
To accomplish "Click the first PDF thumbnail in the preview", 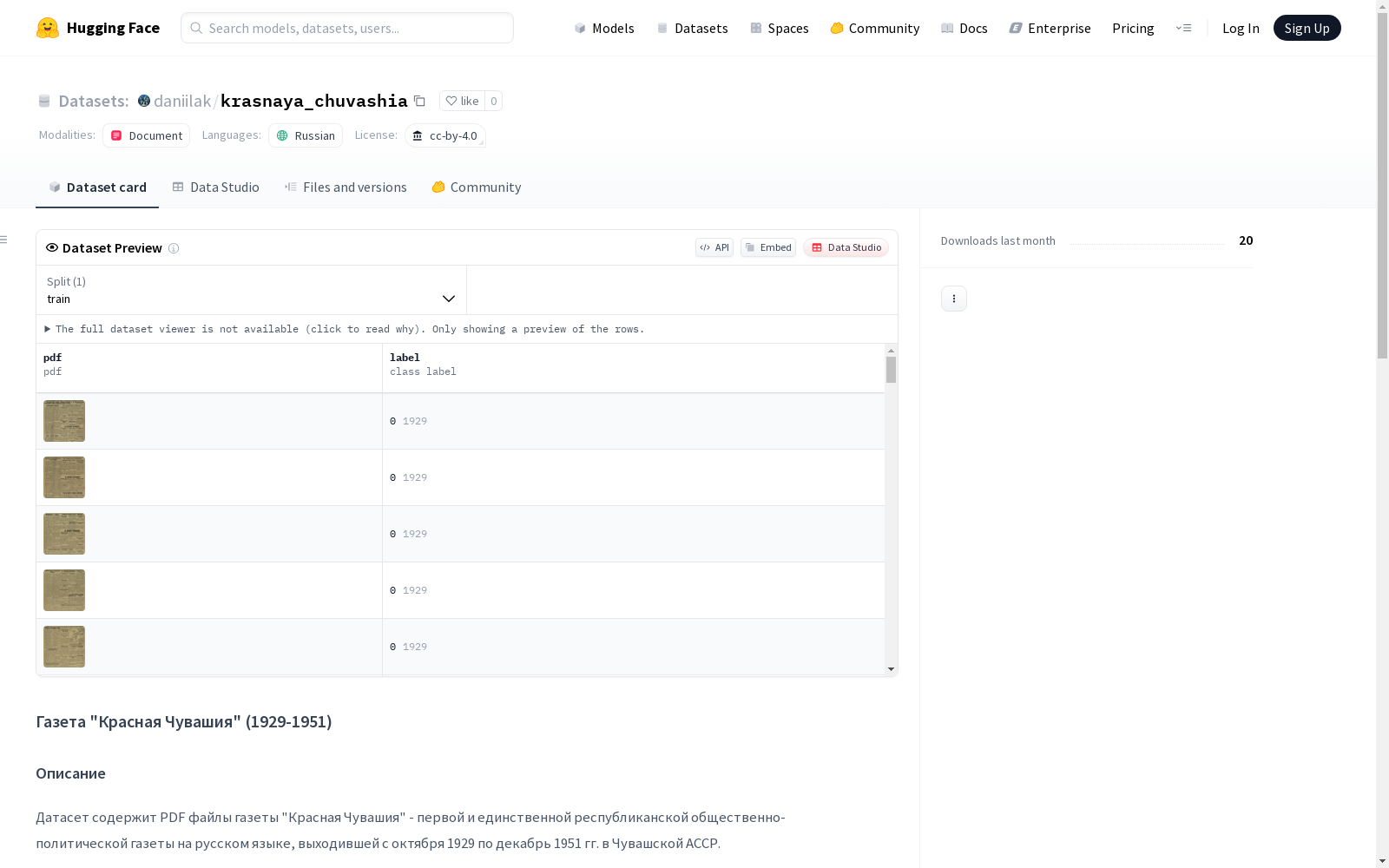I will click(x=64, y=421).
